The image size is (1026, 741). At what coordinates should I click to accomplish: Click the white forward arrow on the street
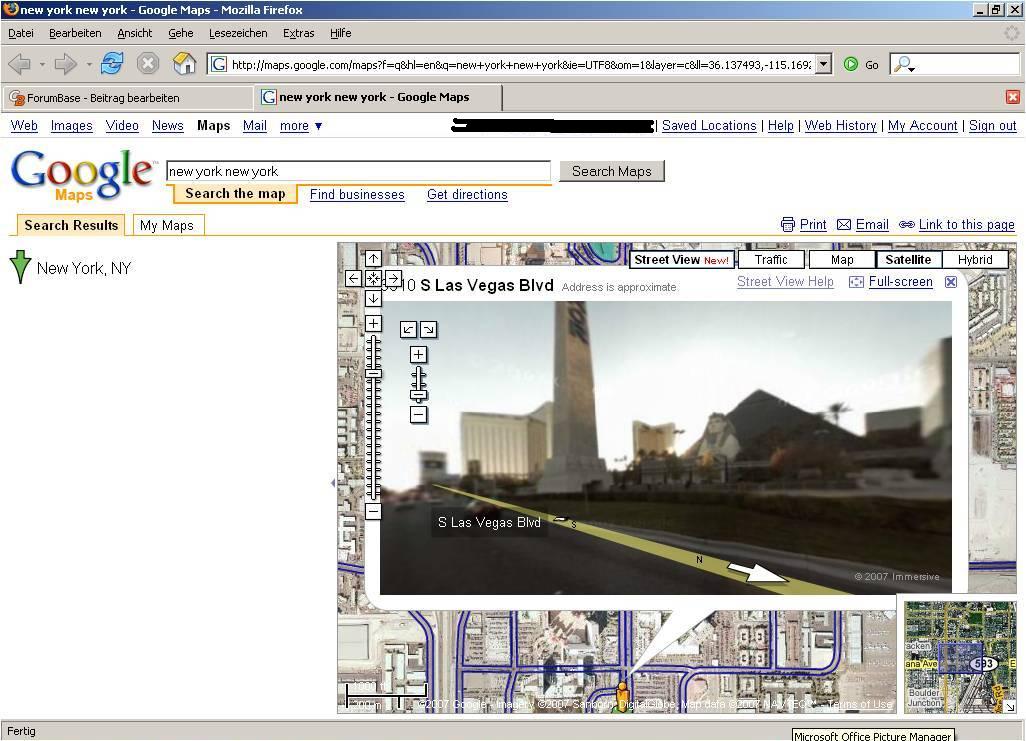758,571
